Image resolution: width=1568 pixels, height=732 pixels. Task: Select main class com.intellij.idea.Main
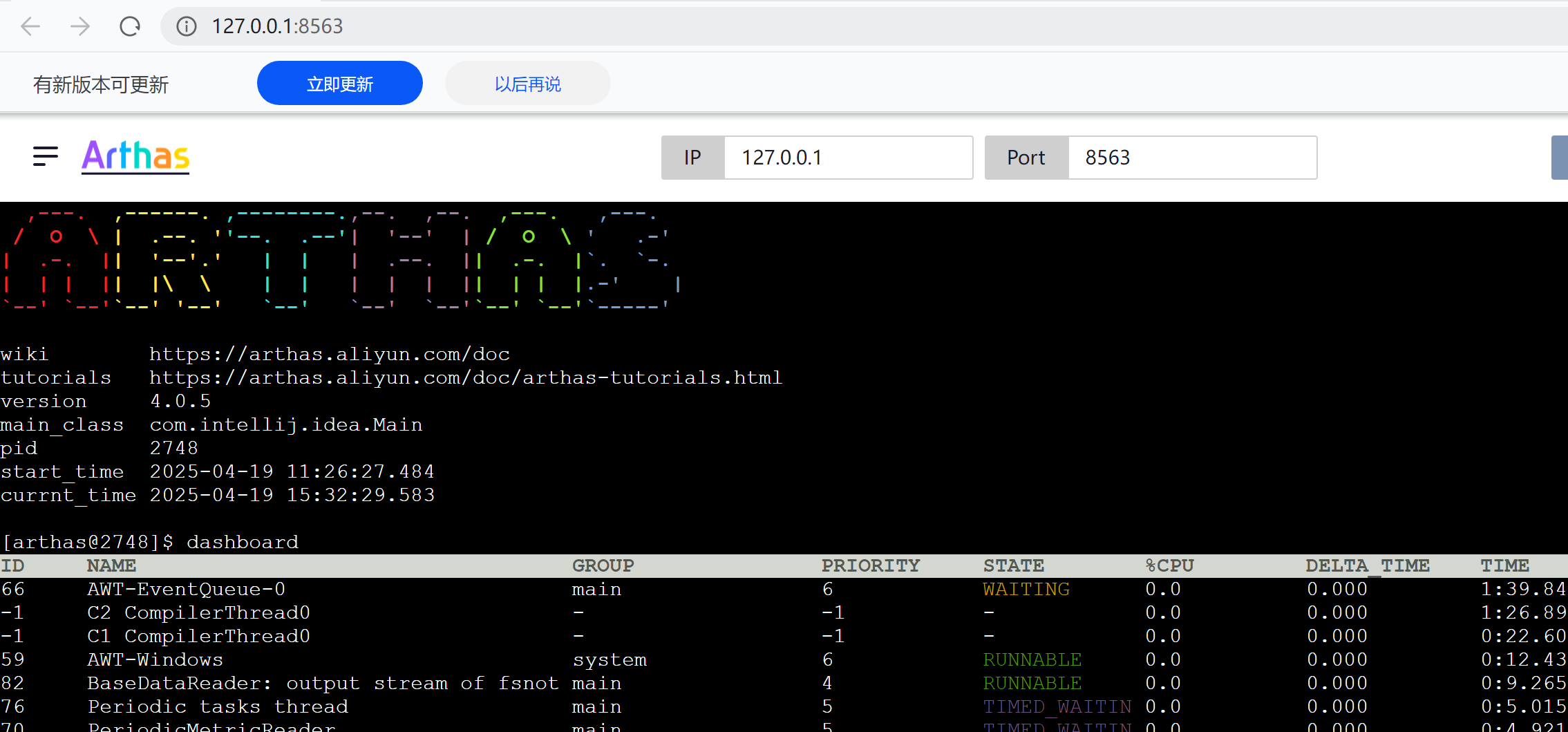click(x=286, y=424)
